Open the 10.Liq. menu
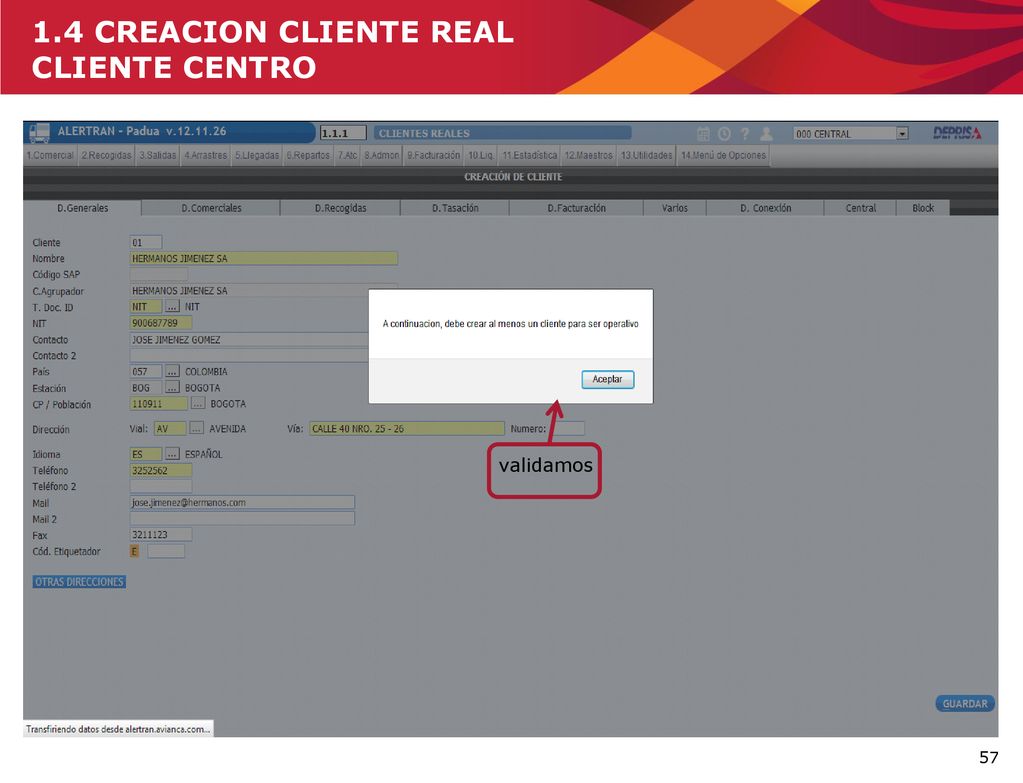This screenshot has height=783, width=1023. pos(481,155)
